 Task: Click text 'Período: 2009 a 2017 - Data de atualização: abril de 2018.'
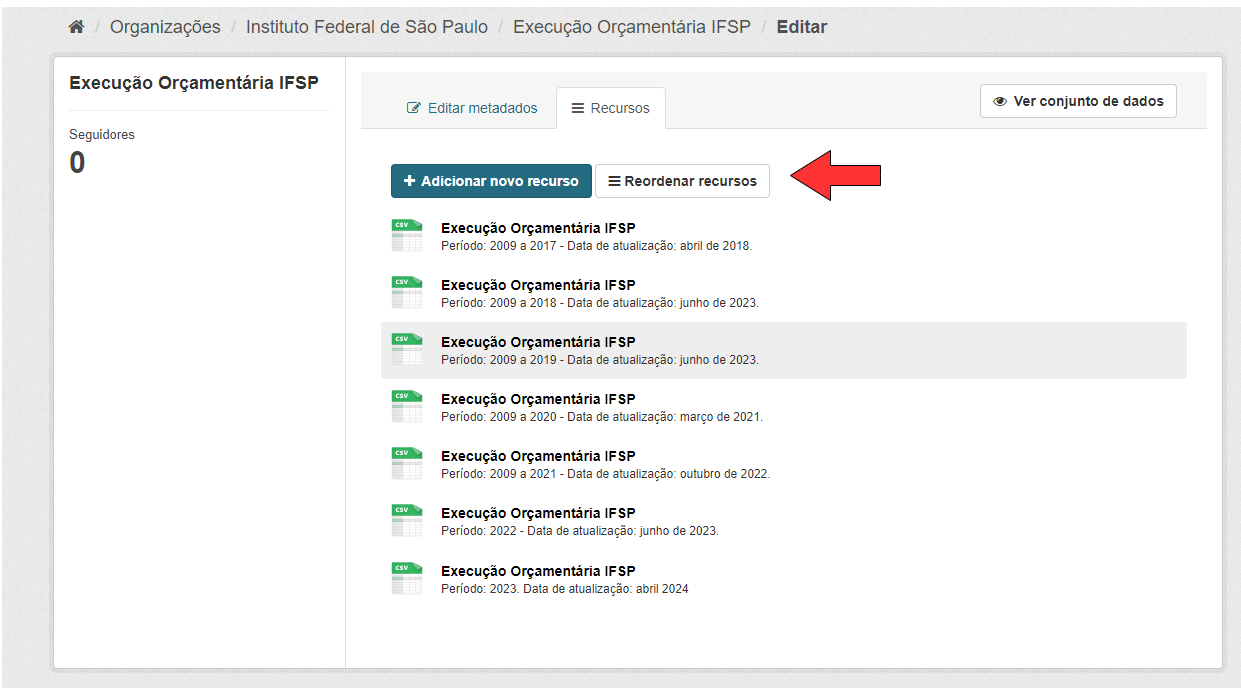596,246
